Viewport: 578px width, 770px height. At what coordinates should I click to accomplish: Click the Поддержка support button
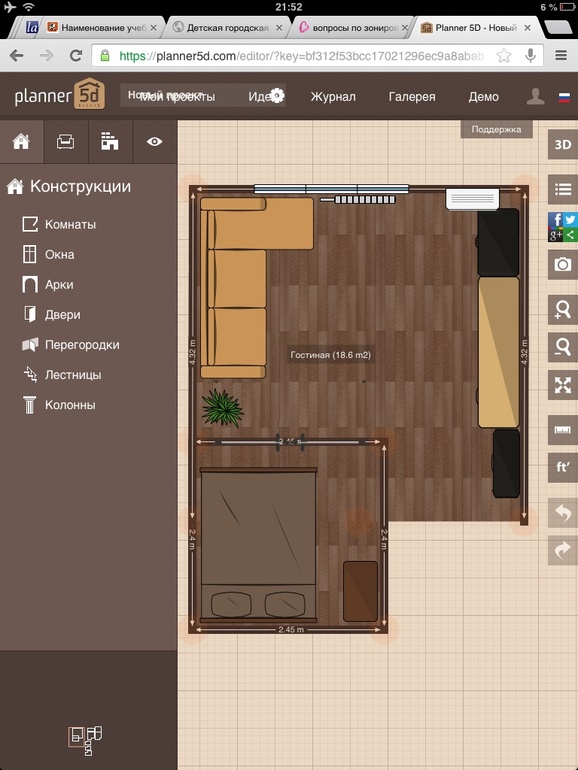[496, 130]
